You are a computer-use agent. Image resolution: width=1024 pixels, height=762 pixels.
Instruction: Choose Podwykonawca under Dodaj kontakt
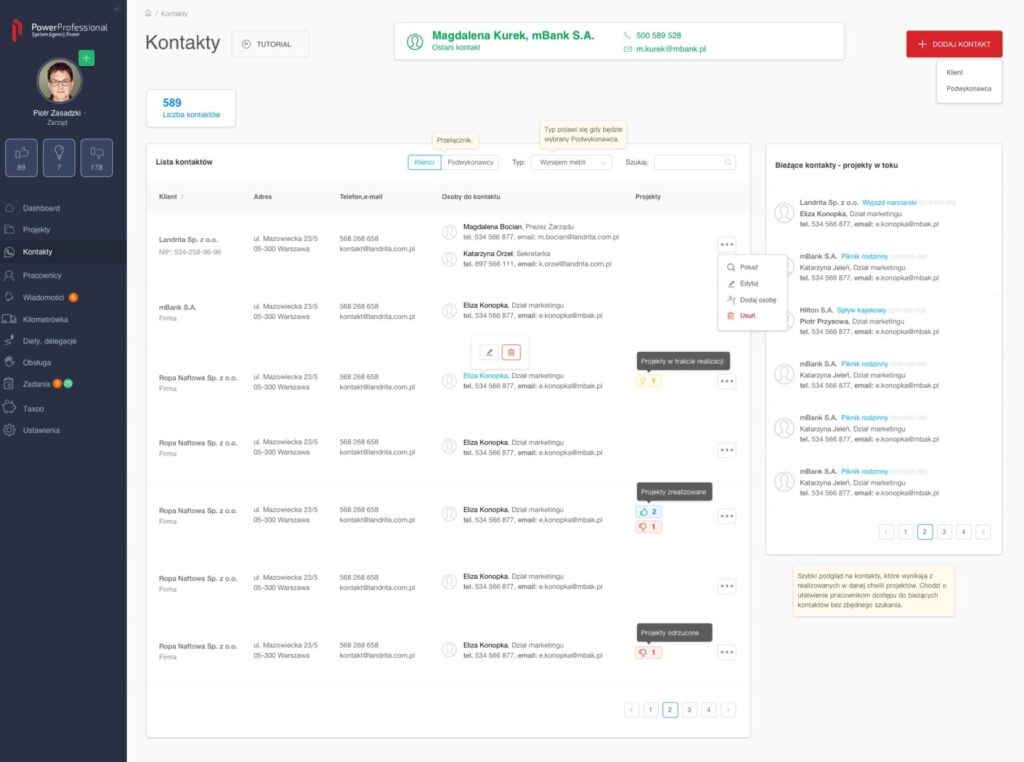[x=968, y=88]
